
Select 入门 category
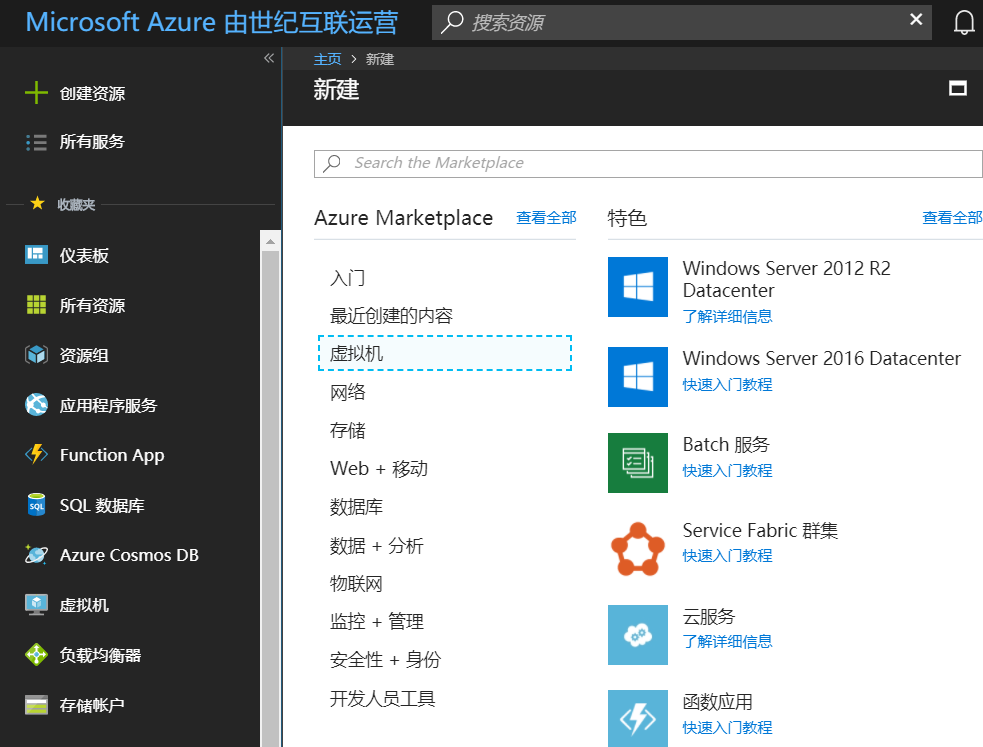click(x=347, y=278)
